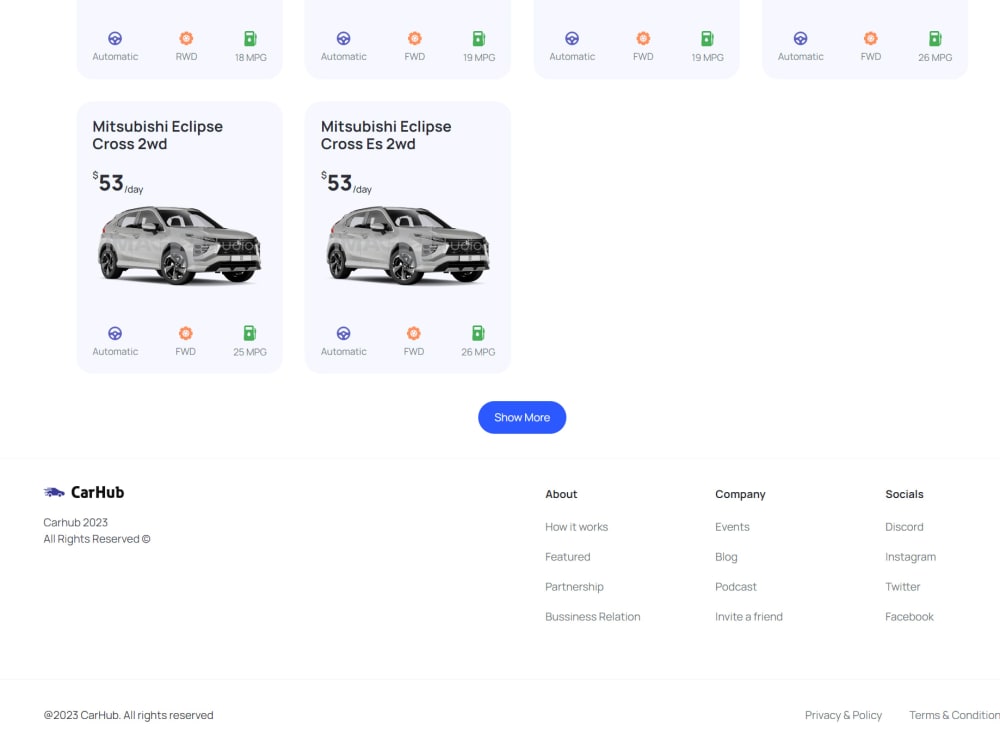1000x750 pixels.
Task: Click RWD drivetrain tire icon
Action: click(x=186, y=38)
